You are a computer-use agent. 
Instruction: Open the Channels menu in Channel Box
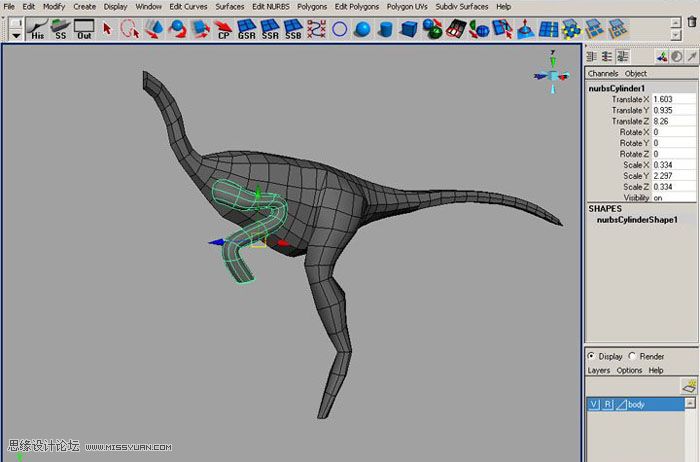click(x=603, y=73)
